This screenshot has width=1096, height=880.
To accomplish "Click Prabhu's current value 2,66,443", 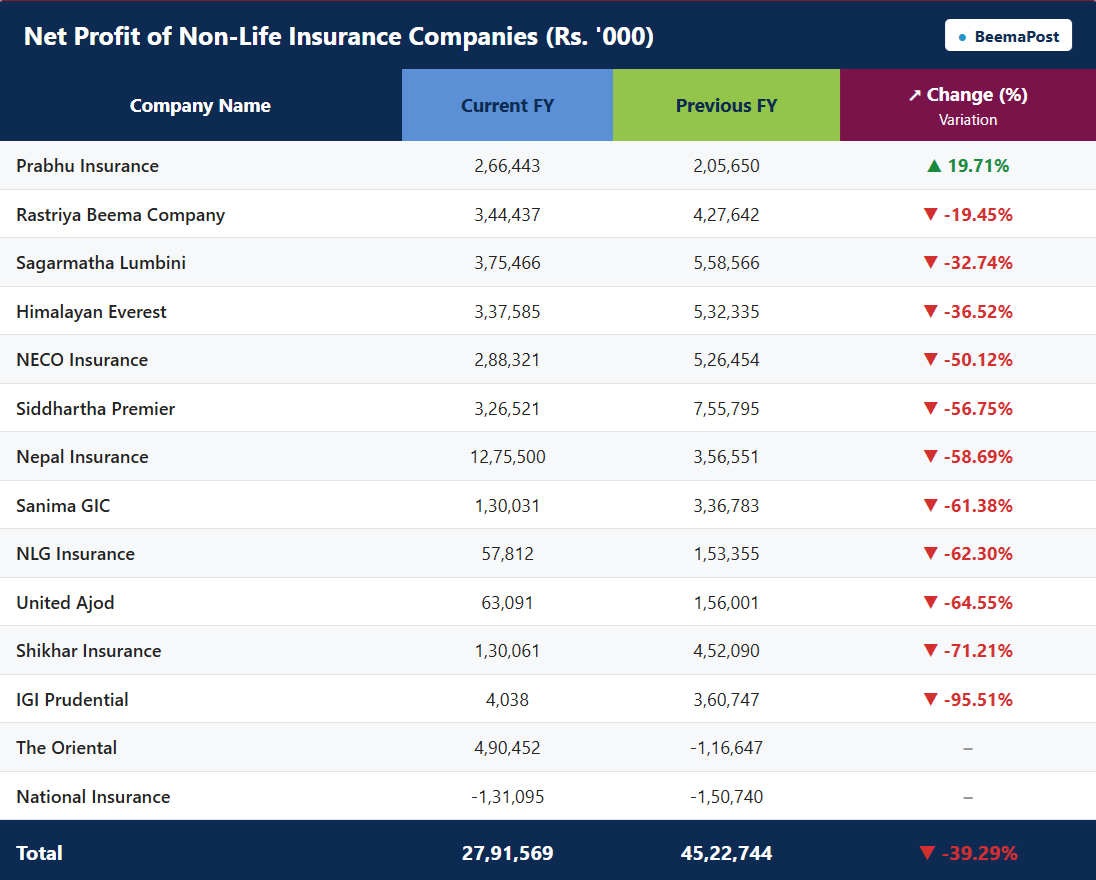I will coord(507,166).
